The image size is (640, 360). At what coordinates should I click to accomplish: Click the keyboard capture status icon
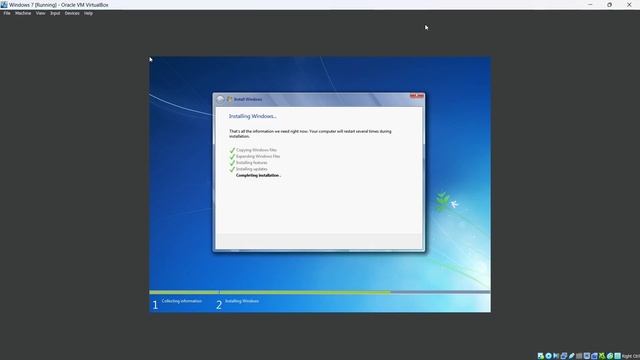pos(618,356)
